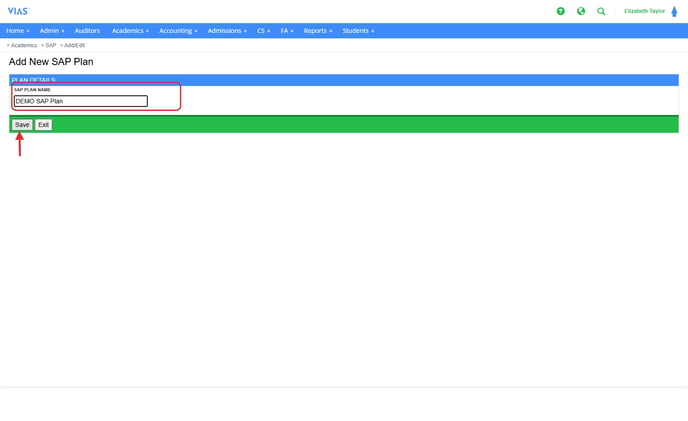Open the FA menu
Viewport: 688px width, 421px height.
coord(287,31)
